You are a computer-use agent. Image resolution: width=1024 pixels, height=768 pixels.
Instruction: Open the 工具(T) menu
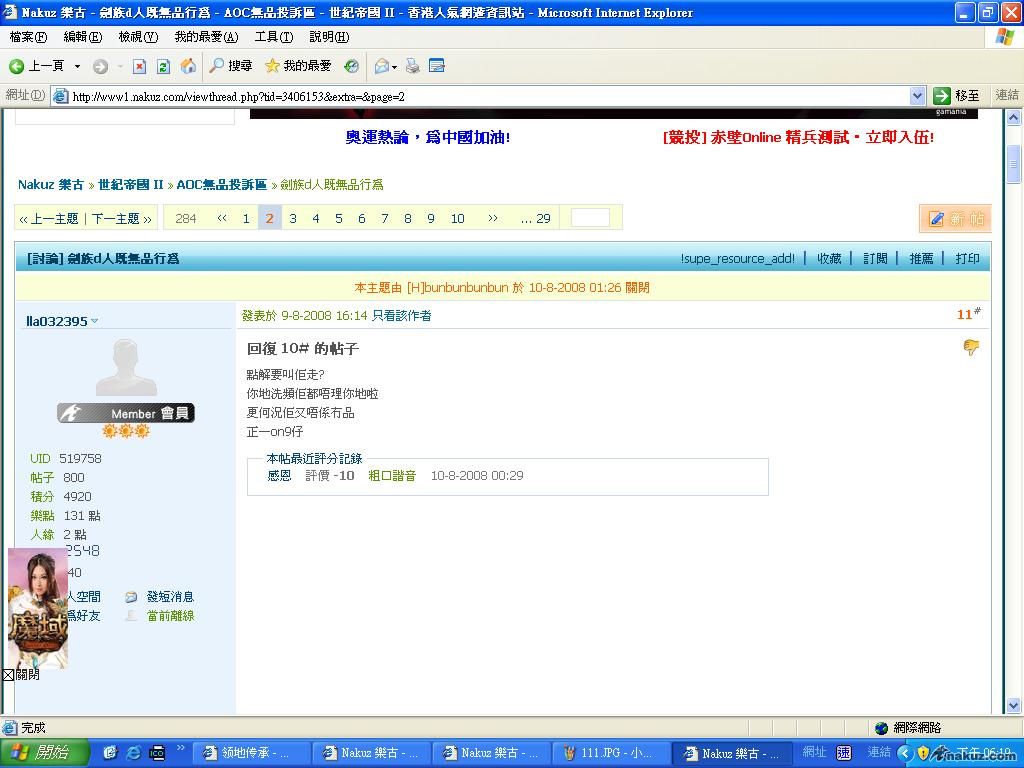point(274,37)
